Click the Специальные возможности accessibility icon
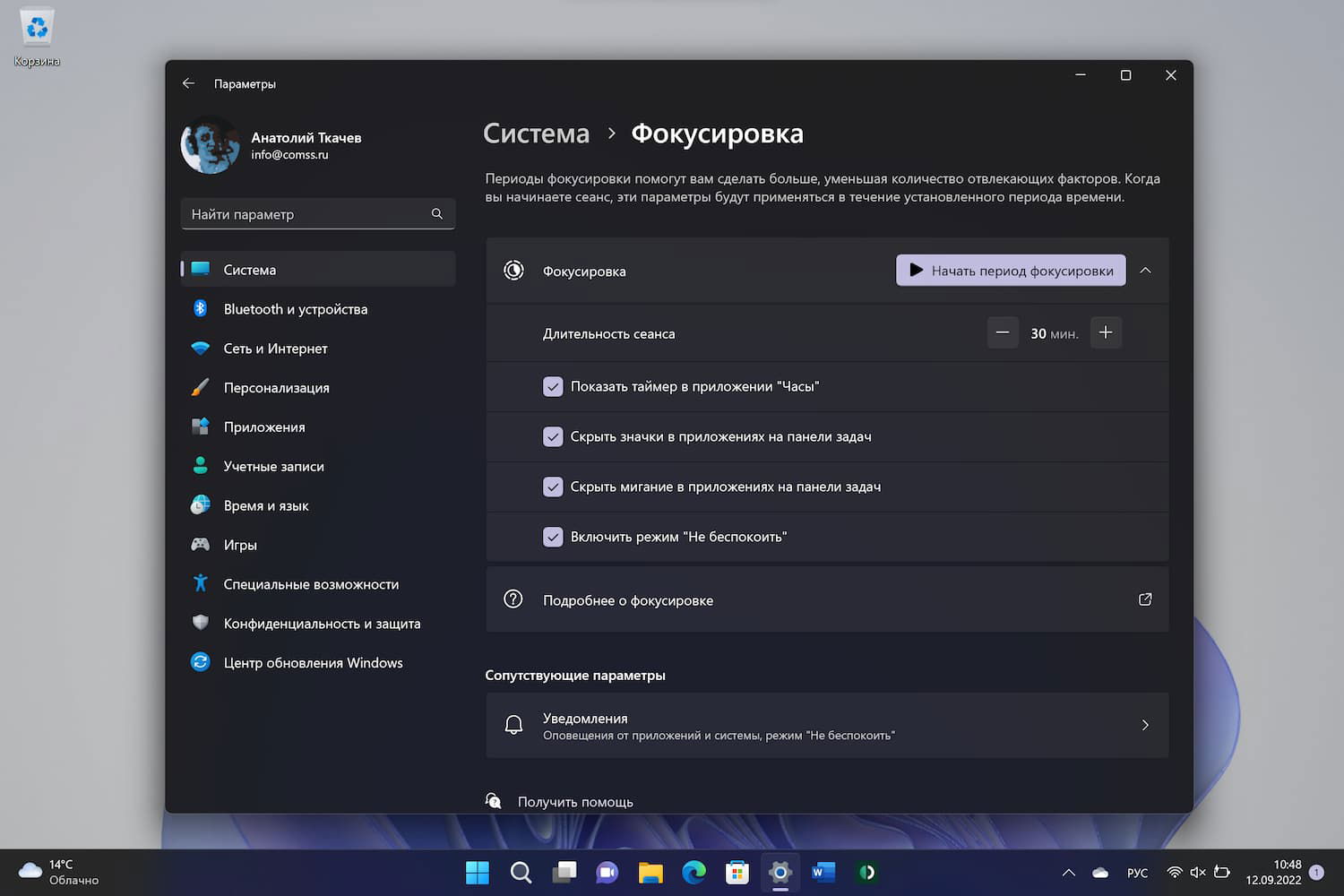 pos(201,583)
